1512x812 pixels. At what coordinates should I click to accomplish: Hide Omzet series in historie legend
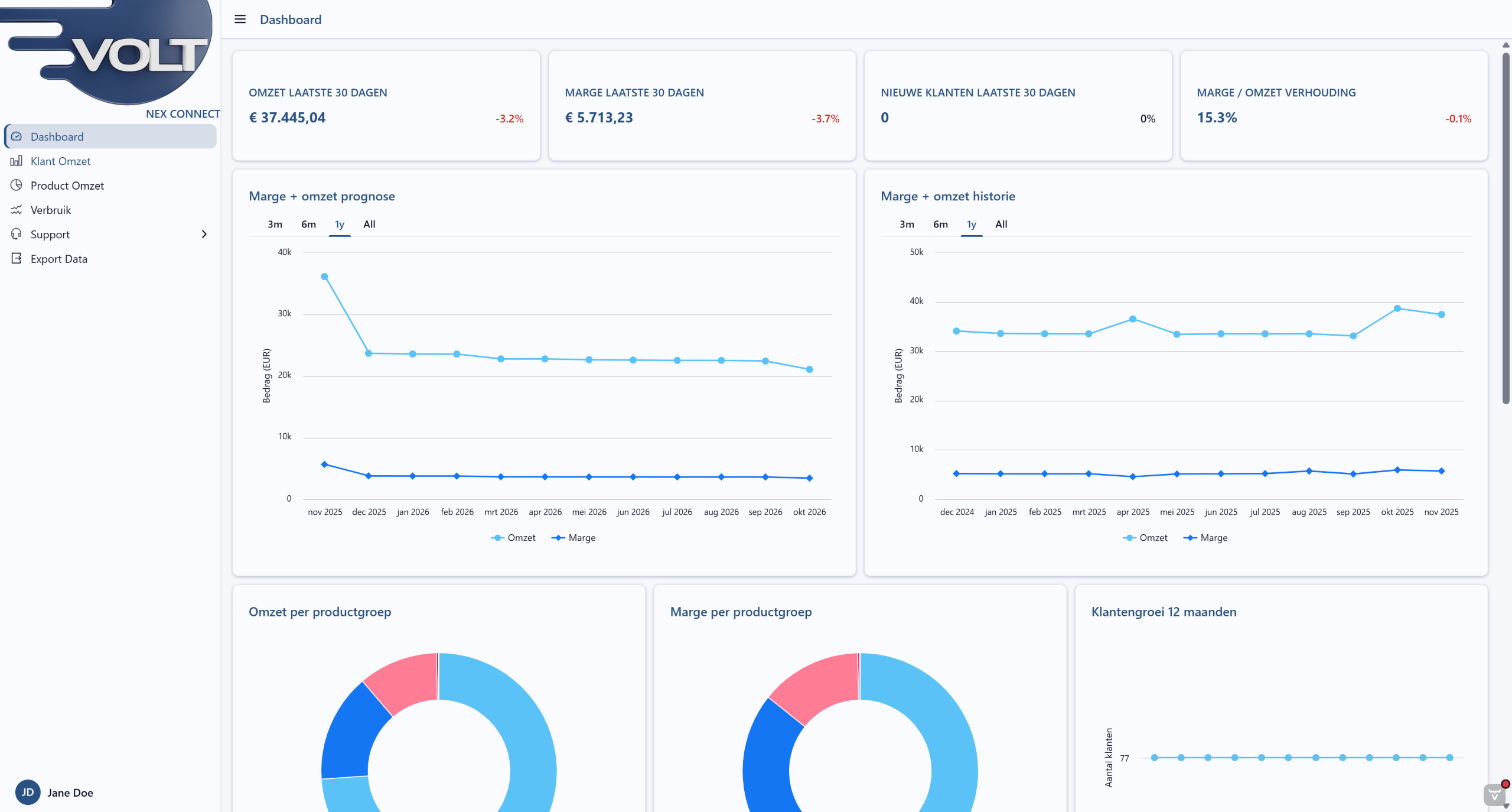pos(1145,538)
